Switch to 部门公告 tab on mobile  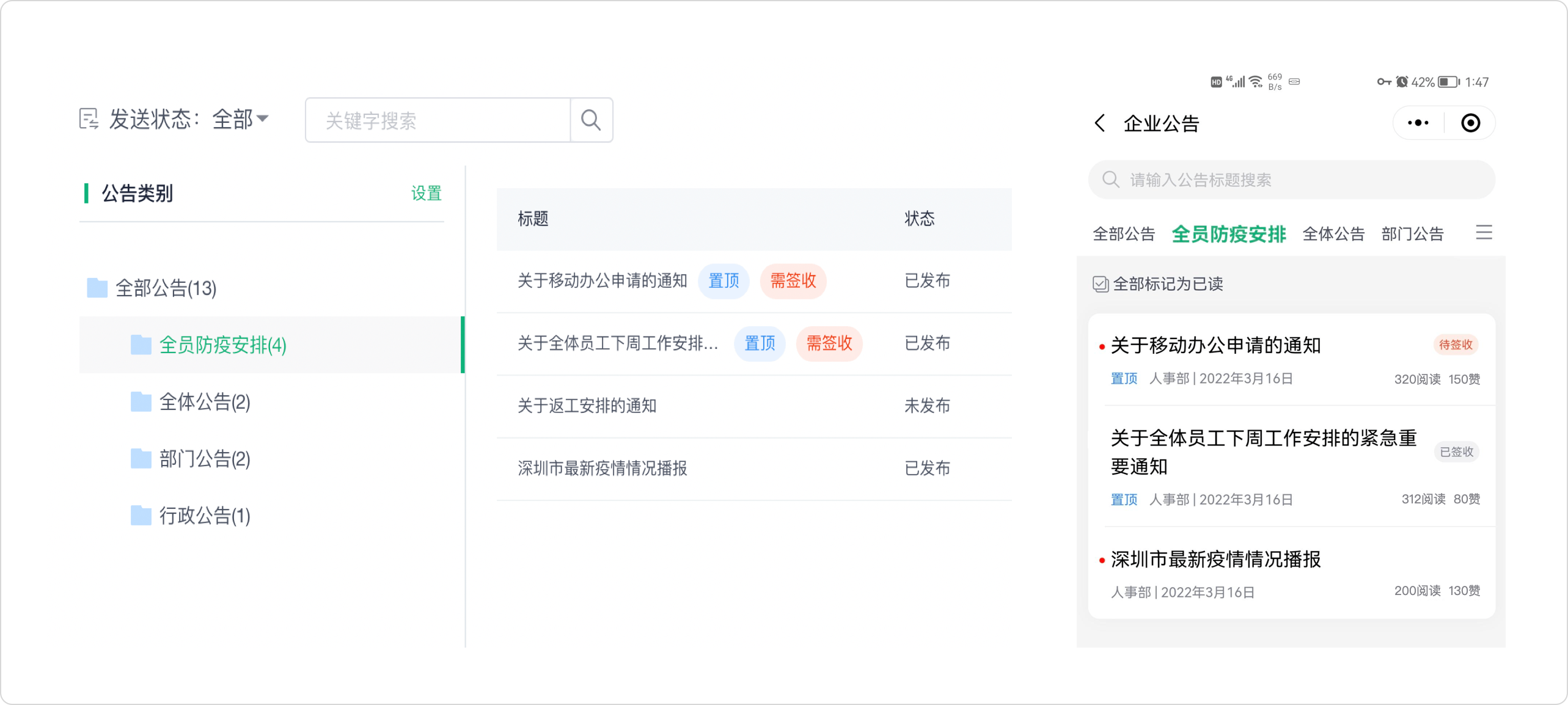coord(1412,234)
